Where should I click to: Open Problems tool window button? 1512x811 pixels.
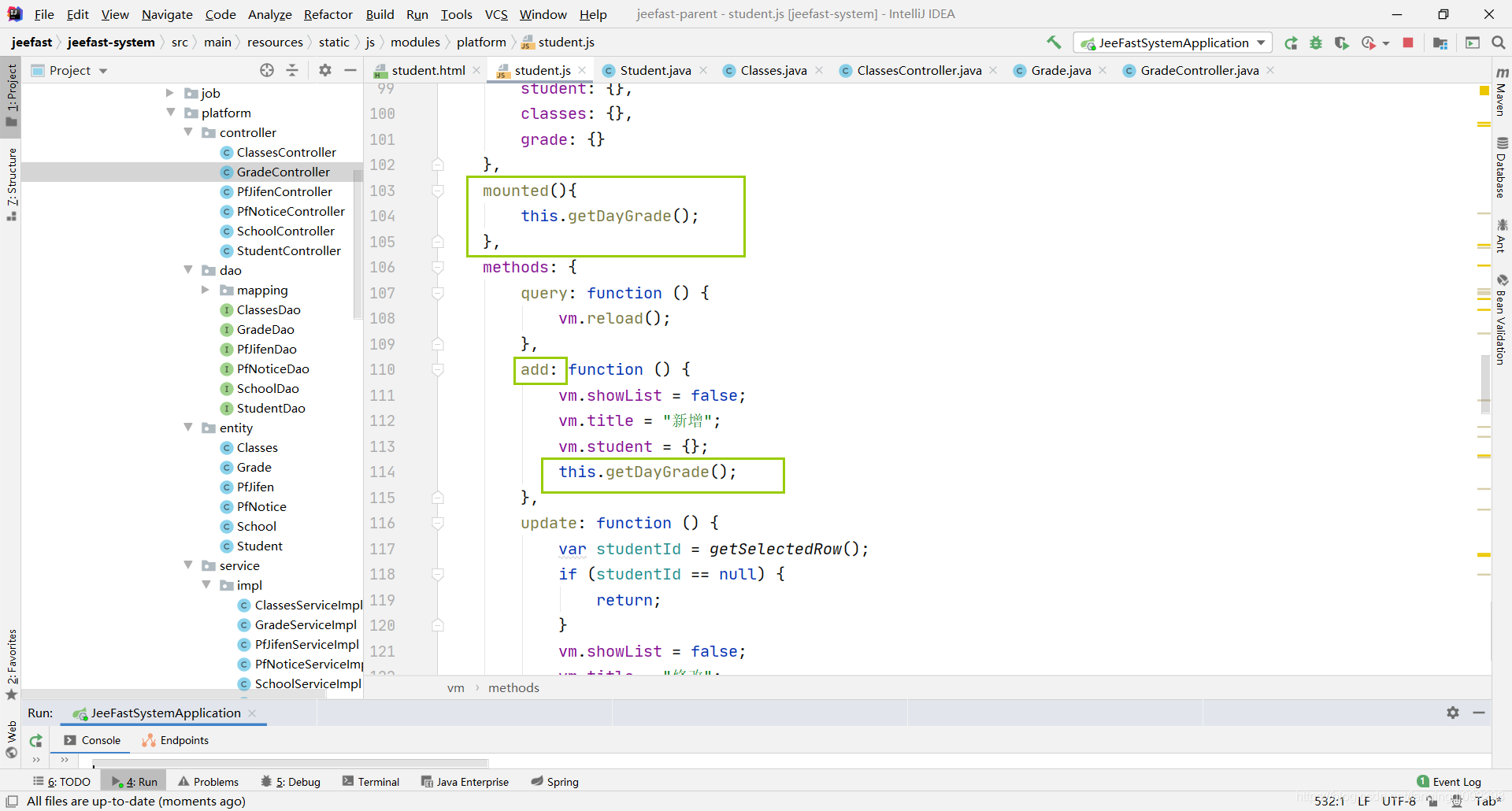pyautogui.click(x=209, y=782)
